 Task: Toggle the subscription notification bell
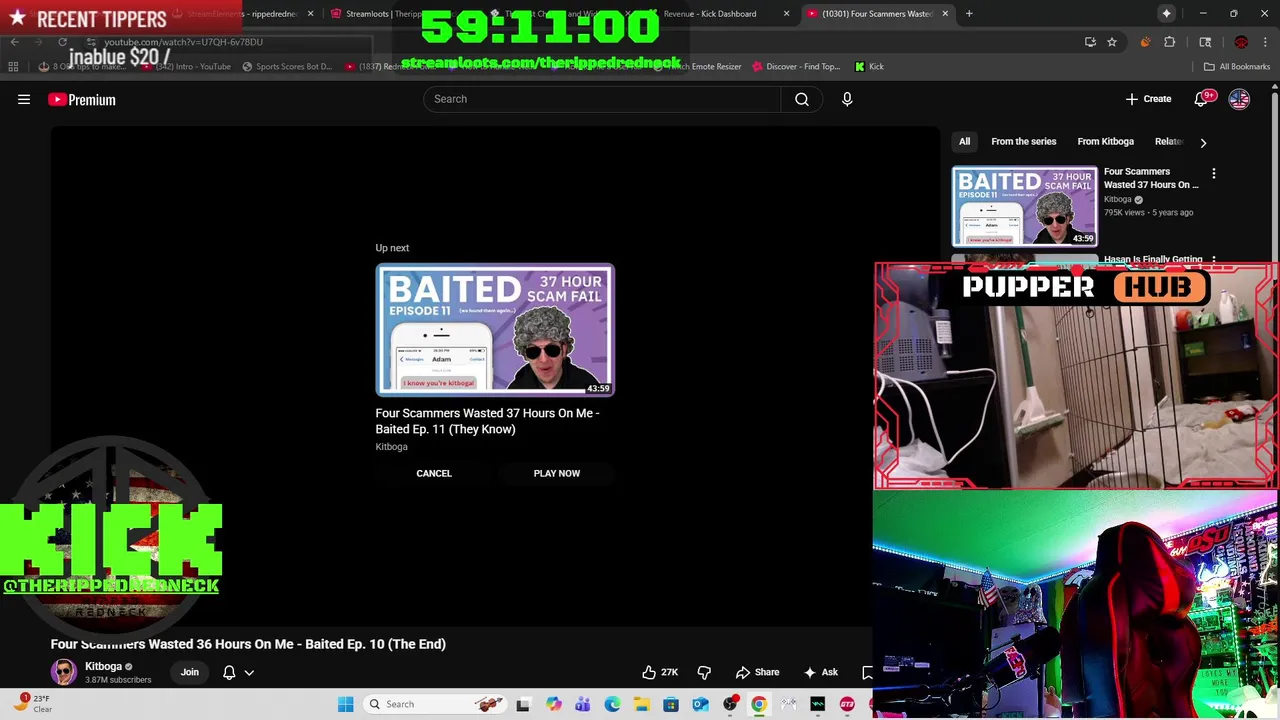229,672
